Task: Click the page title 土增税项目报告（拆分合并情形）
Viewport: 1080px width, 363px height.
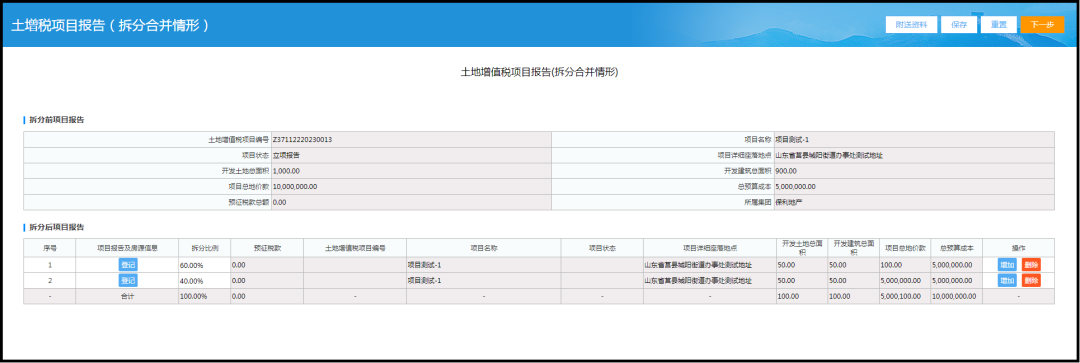Action: point(110,25)
